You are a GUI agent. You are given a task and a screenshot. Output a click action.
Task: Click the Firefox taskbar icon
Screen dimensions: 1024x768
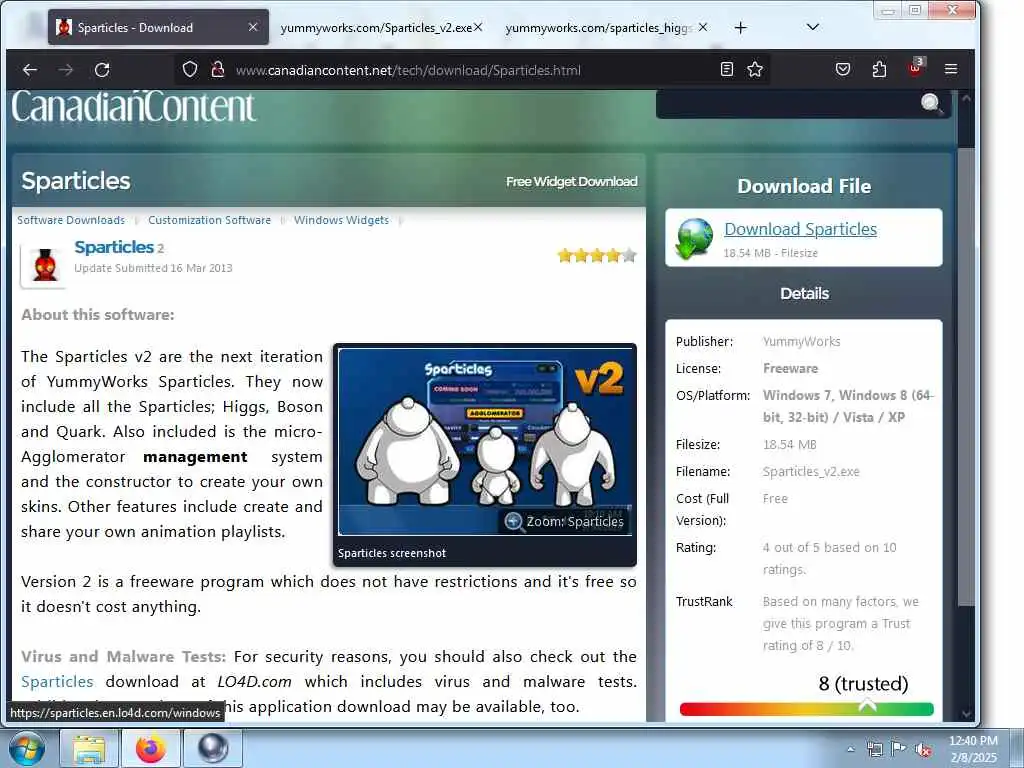[151, 748]
